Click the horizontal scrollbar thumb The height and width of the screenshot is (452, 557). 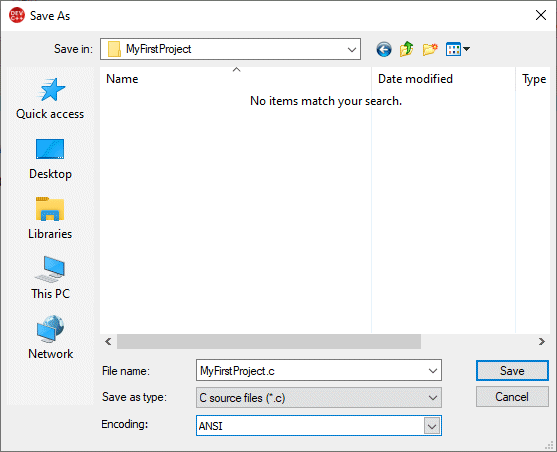point(269,341)
